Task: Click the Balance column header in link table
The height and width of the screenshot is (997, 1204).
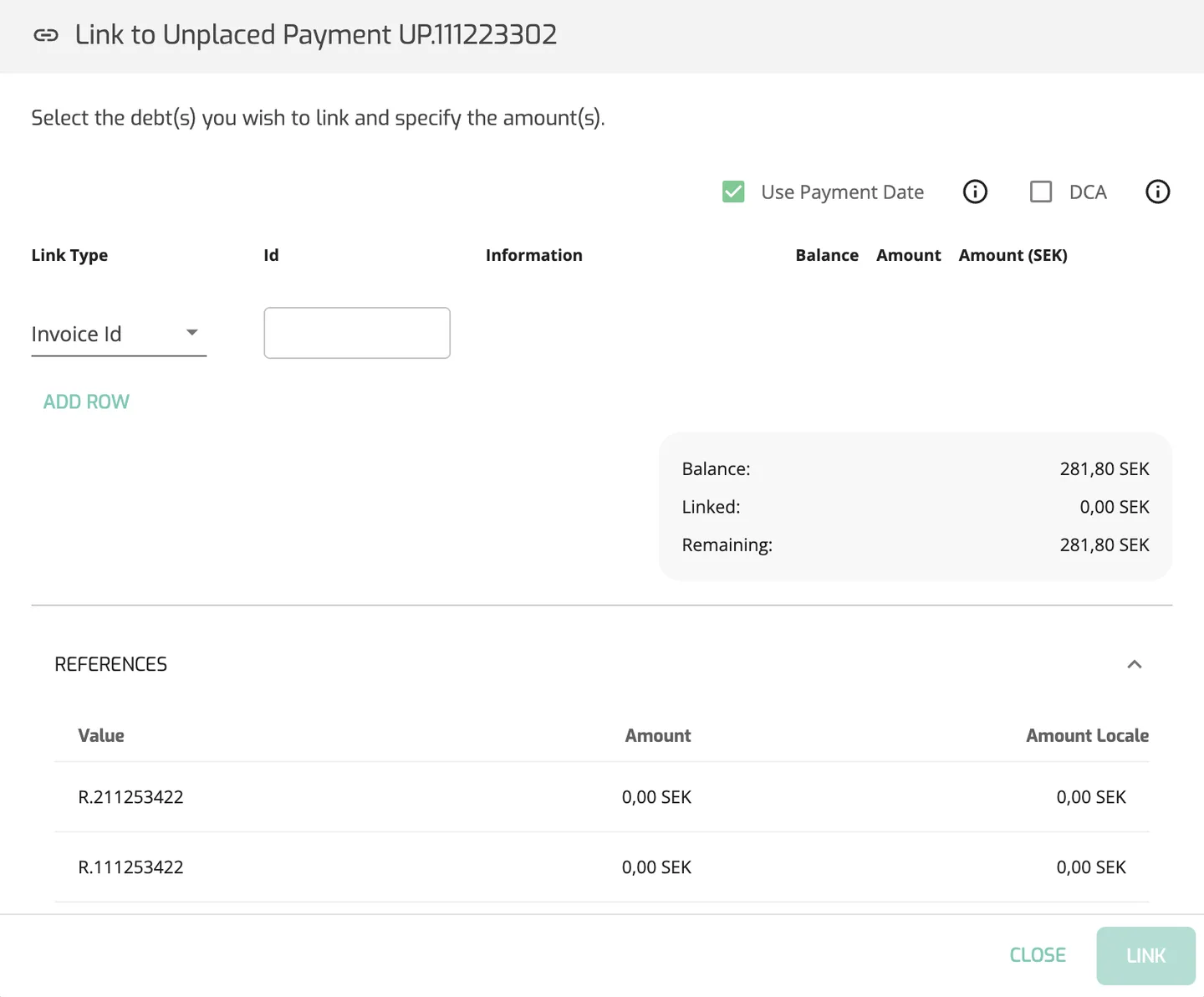Action: (x=827, y=255)
